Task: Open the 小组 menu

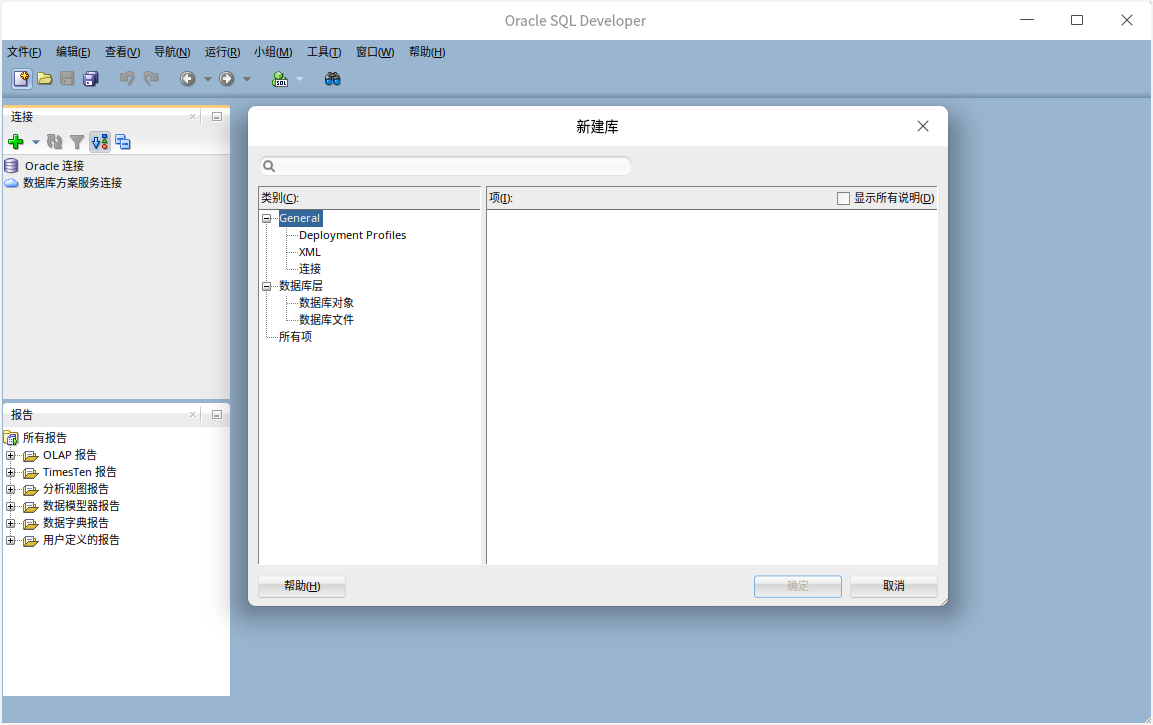Action: (x=273, y=52)
